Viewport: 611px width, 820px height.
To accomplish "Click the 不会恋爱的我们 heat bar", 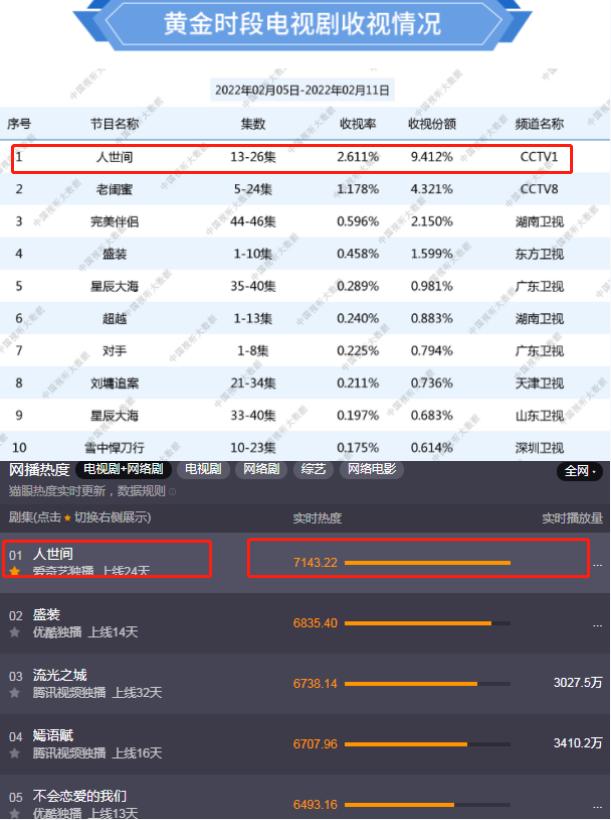I will [x=427, y=805].
